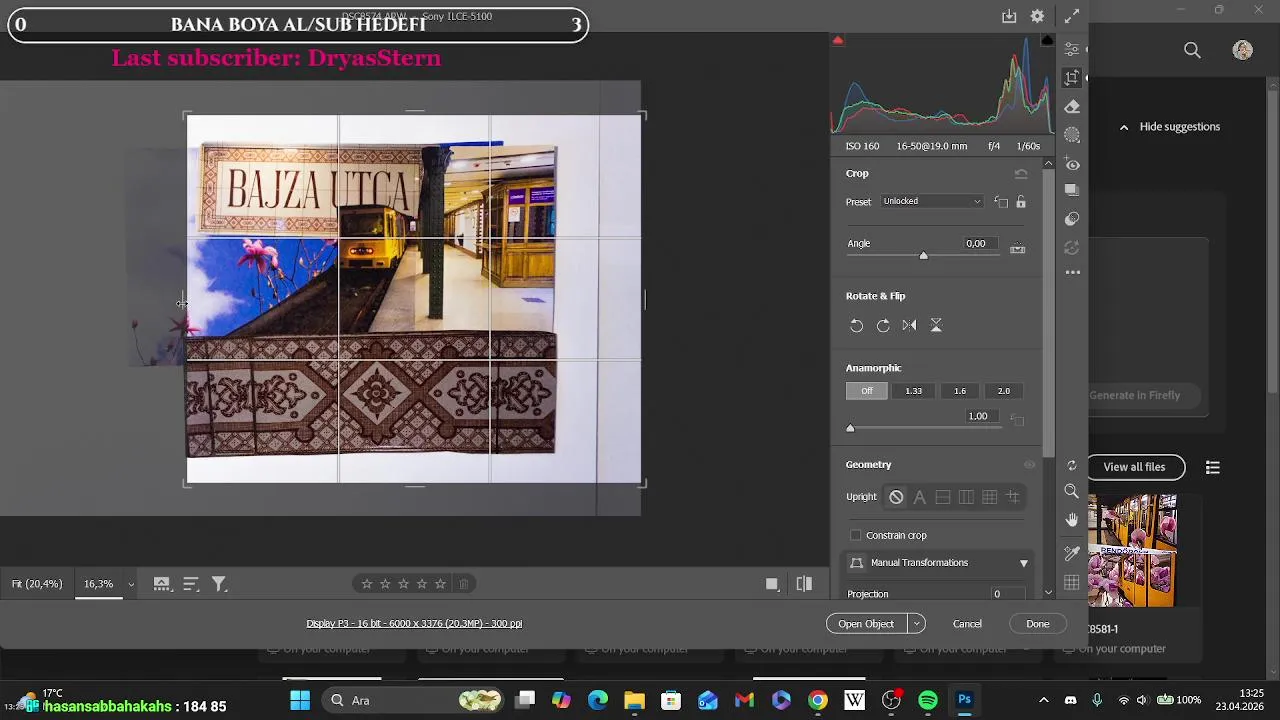Select the Crop tool in right toolbar
The width and height of the screenshot is (1280, 720).
tap(1072, 78)
